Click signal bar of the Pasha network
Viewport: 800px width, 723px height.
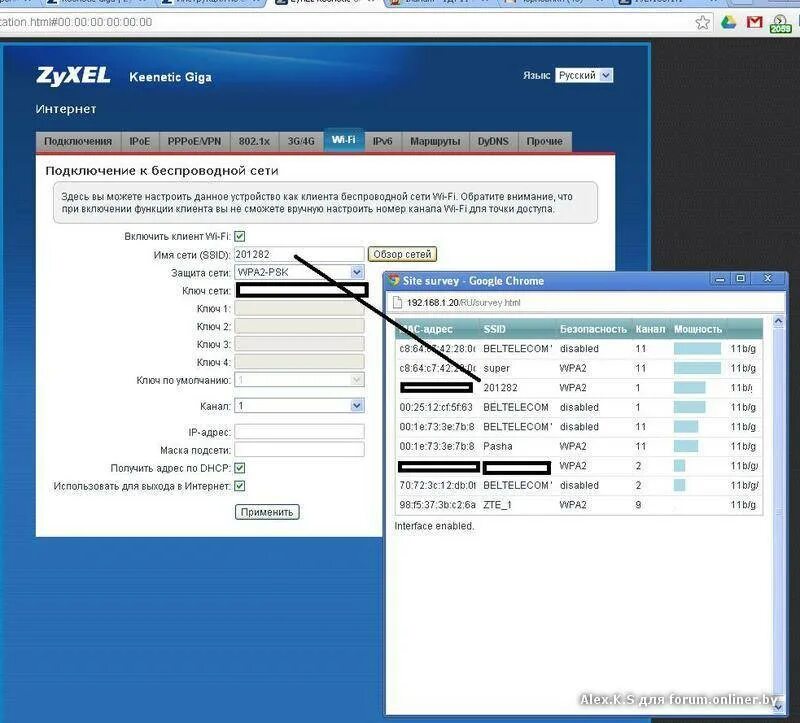686,446
